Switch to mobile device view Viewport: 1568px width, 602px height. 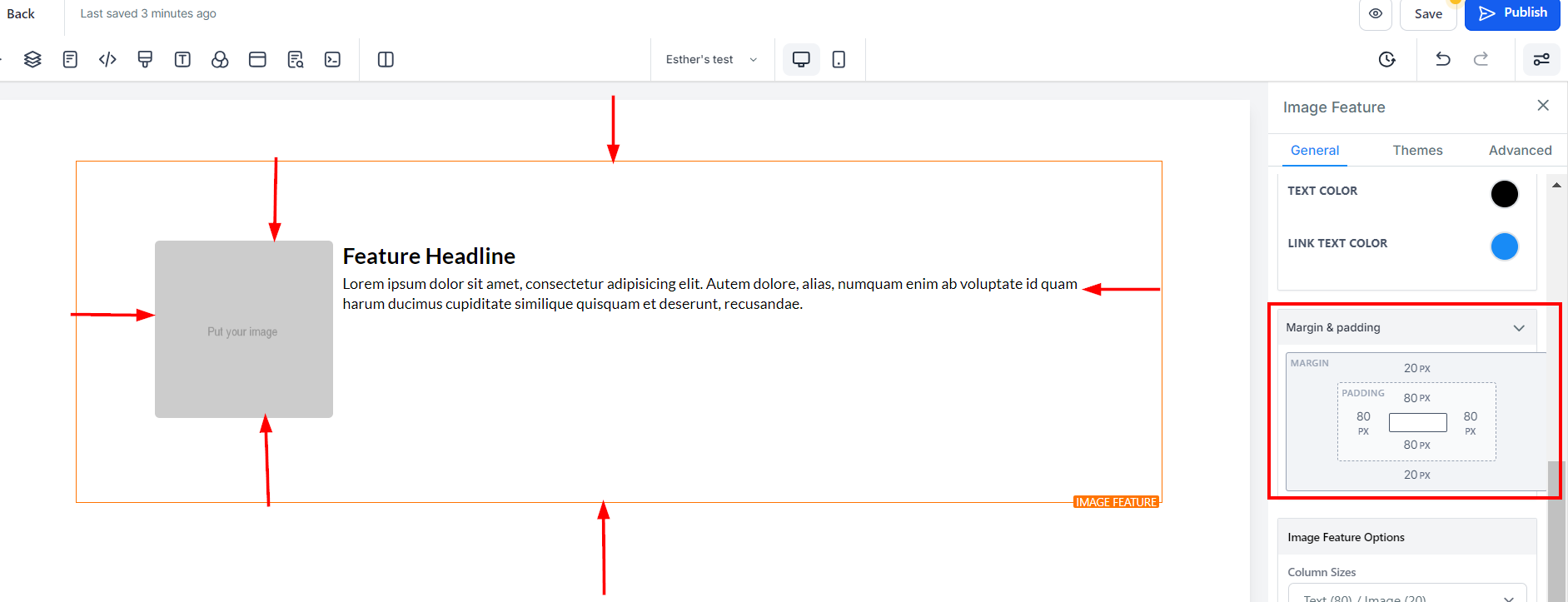coord(839,59)
